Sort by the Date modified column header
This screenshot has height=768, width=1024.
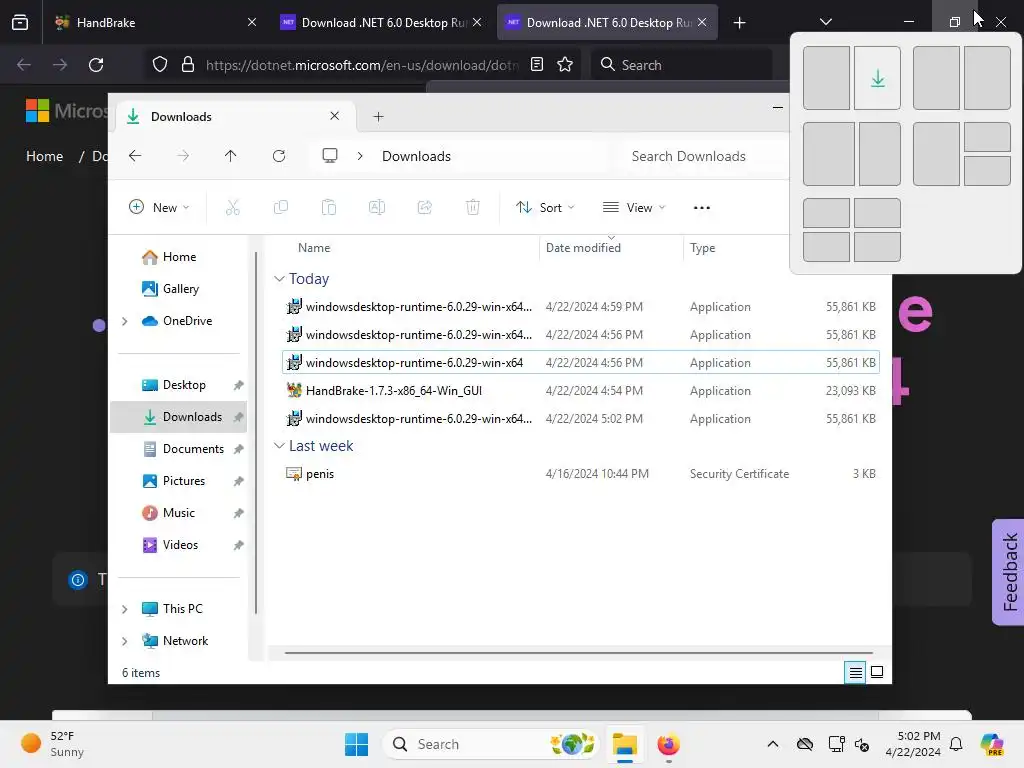(583, 248)
